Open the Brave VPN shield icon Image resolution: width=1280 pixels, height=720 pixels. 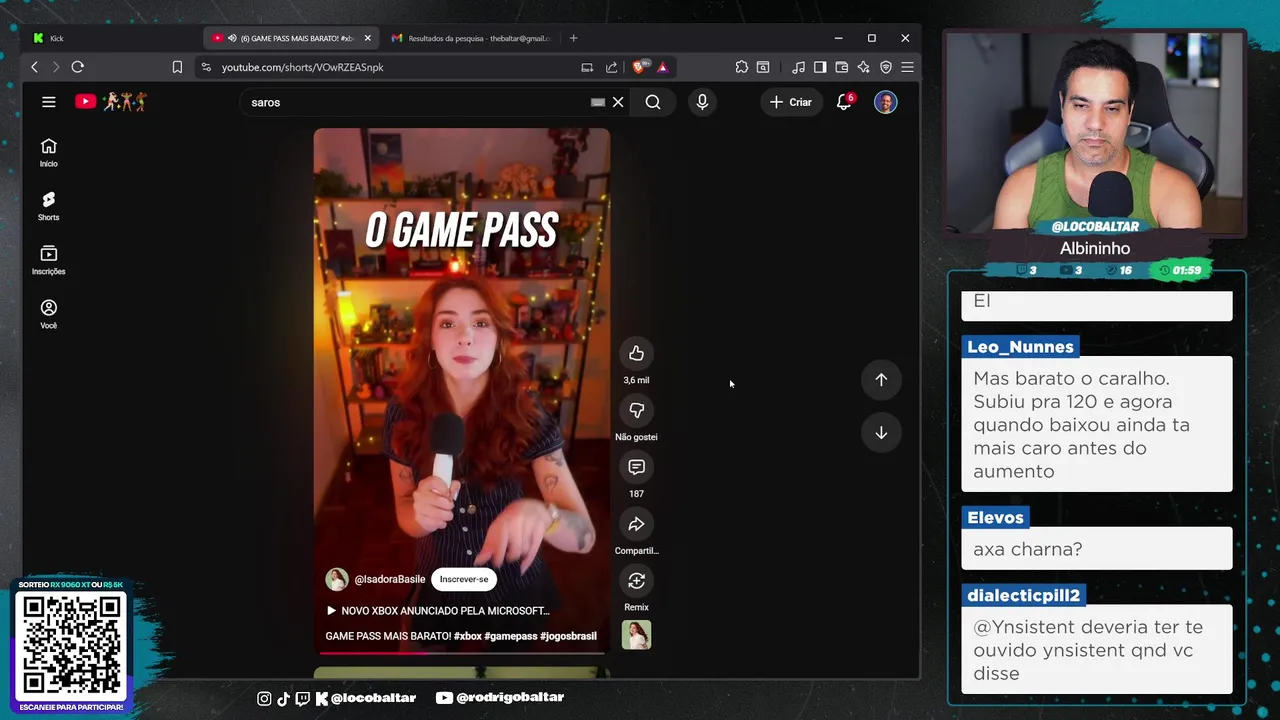tap(885, 67)
